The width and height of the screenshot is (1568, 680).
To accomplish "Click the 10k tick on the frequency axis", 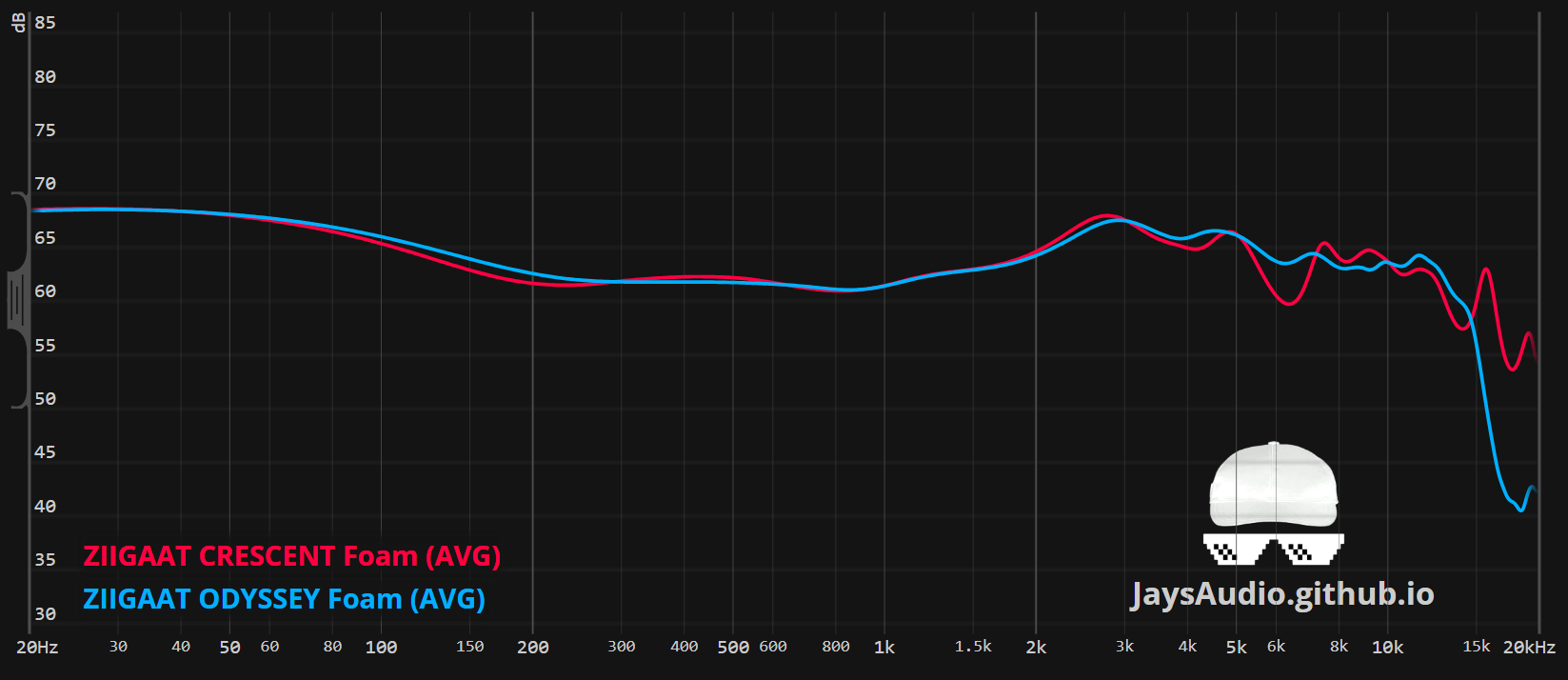I will tap(1387, 648).
